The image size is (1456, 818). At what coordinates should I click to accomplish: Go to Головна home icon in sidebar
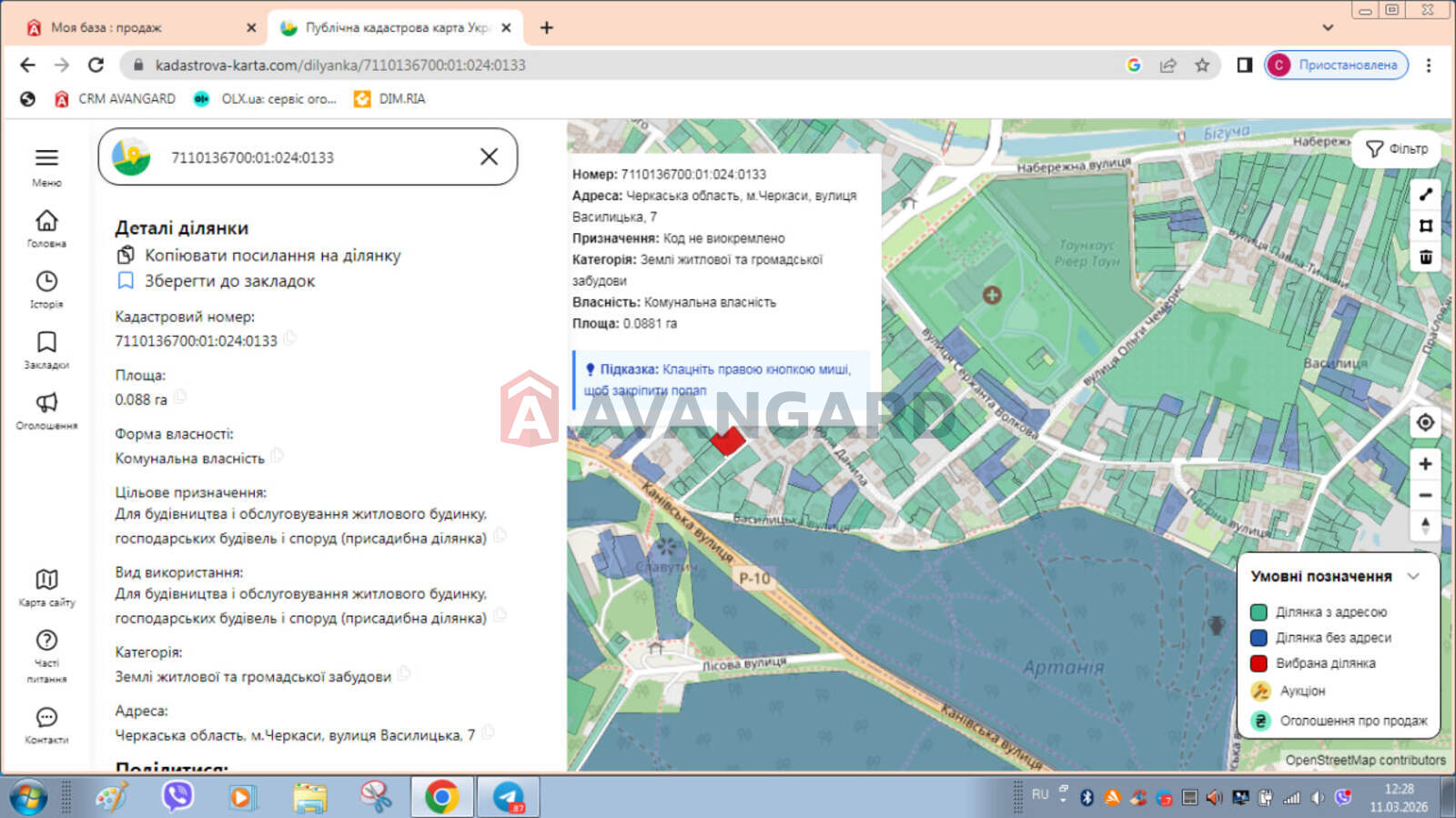click(46, 221)
